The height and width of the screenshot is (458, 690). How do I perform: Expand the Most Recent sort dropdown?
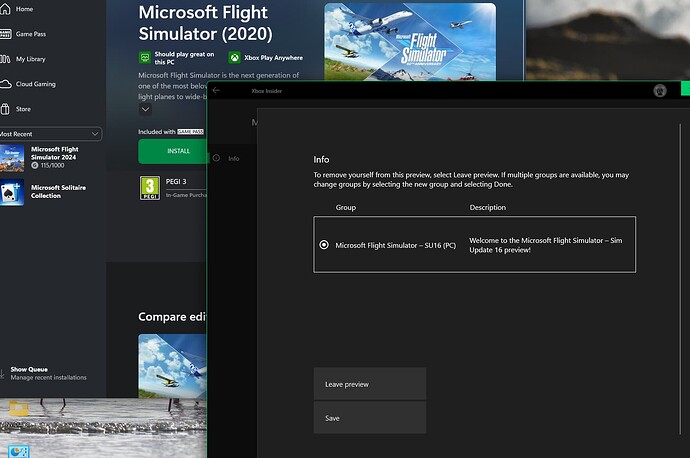pyautogui.click(x=50, y=134)
